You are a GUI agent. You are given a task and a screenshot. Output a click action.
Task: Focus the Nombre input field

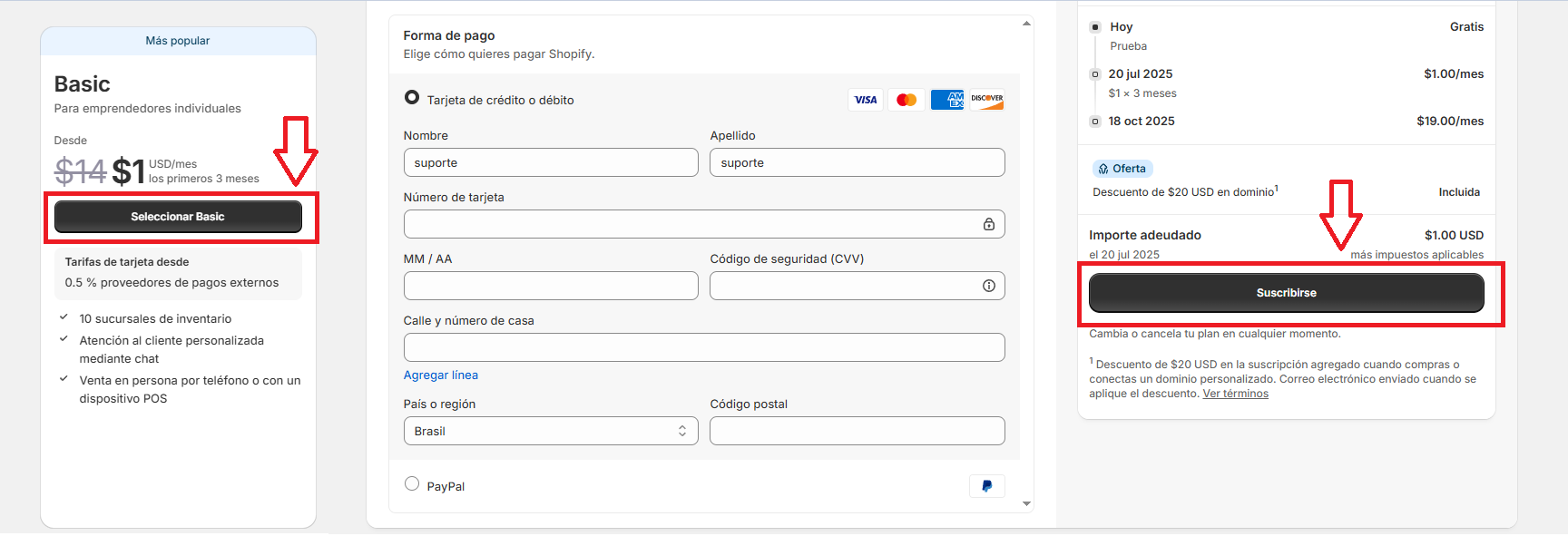coord(551,162)
